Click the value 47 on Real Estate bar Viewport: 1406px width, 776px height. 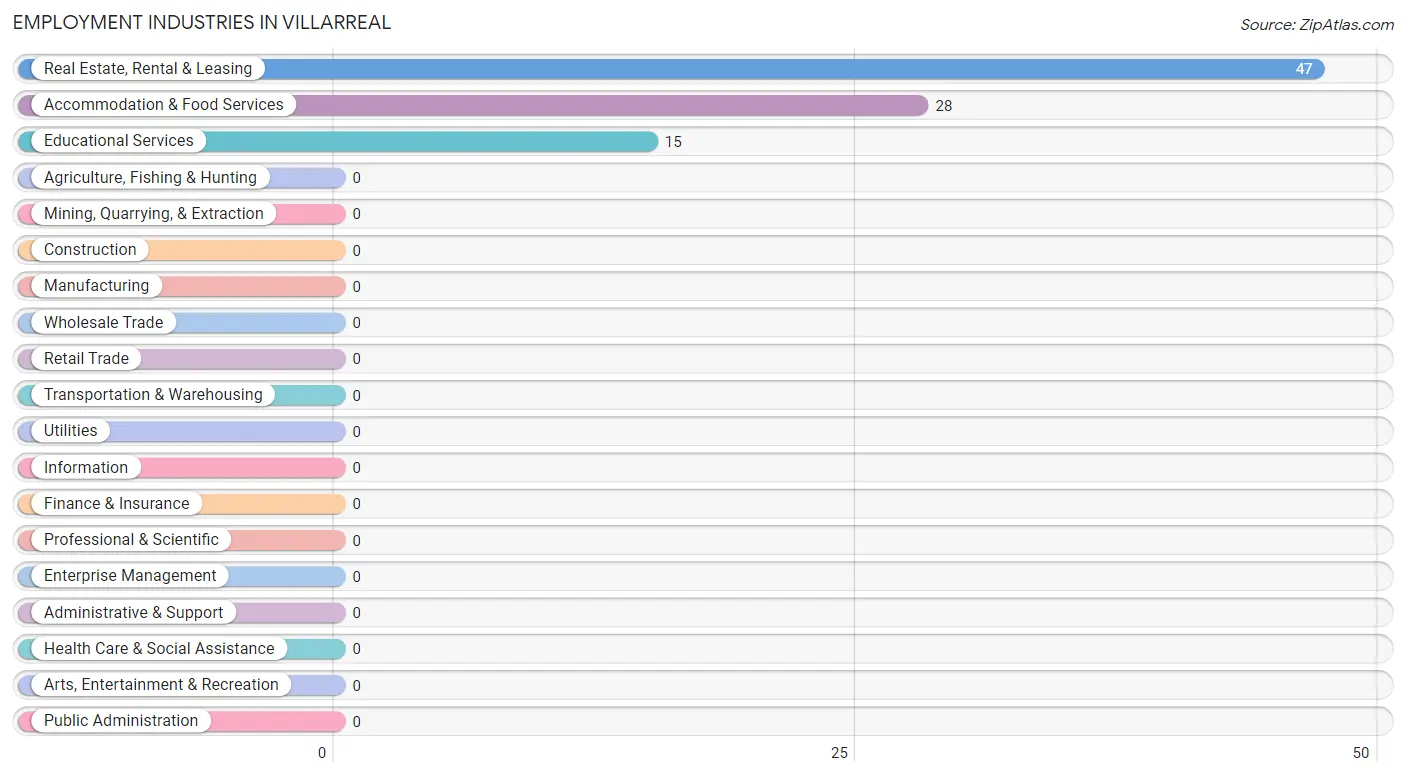[1304, 69]
